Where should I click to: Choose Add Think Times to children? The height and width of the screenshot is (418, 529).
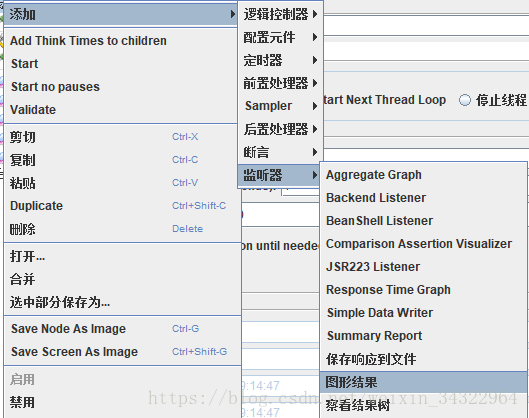coord(120,41)
